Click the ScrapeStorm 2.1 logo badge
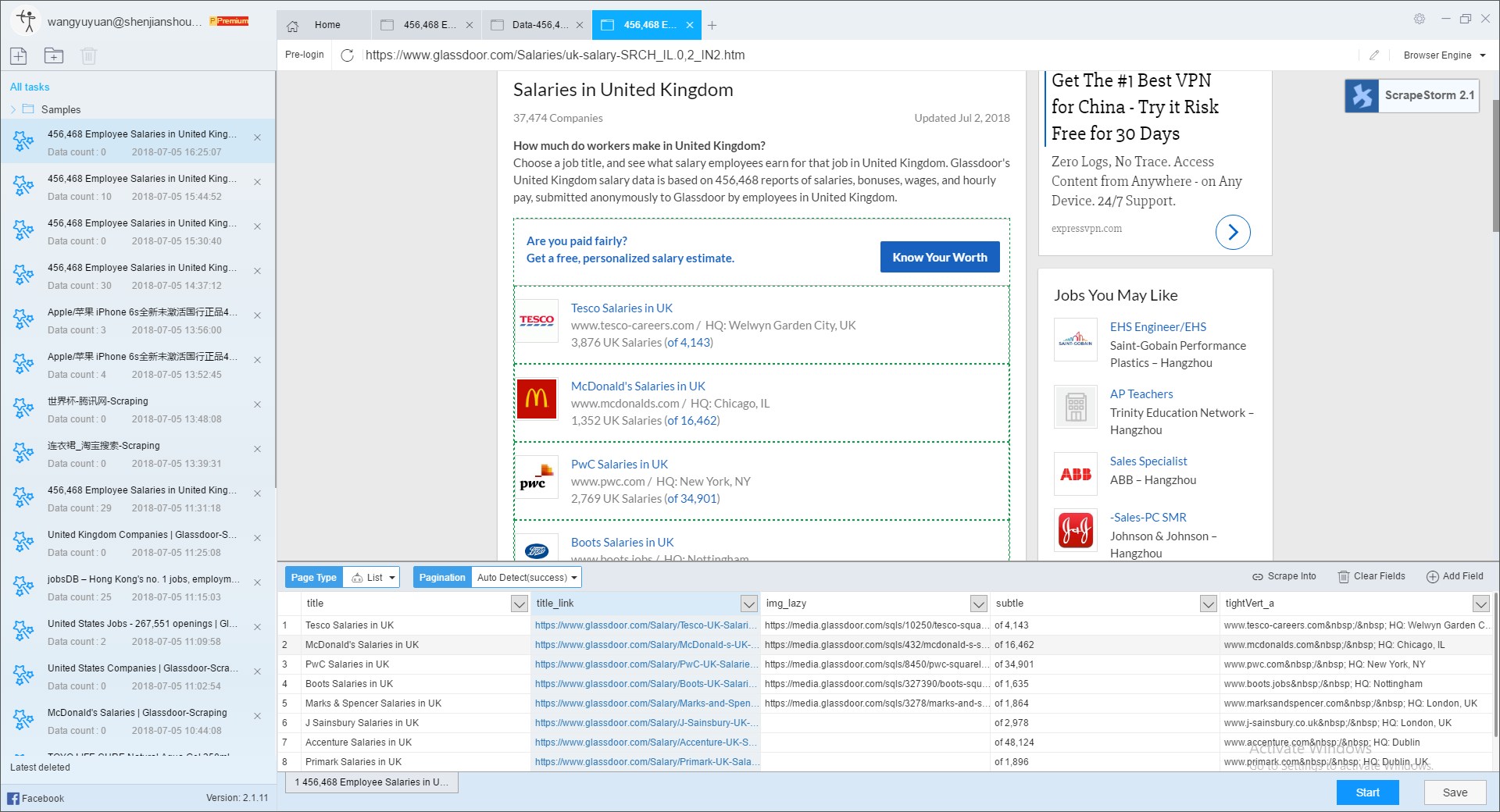Screen dimensions: 1500x812 click(x=1412, y=95)
